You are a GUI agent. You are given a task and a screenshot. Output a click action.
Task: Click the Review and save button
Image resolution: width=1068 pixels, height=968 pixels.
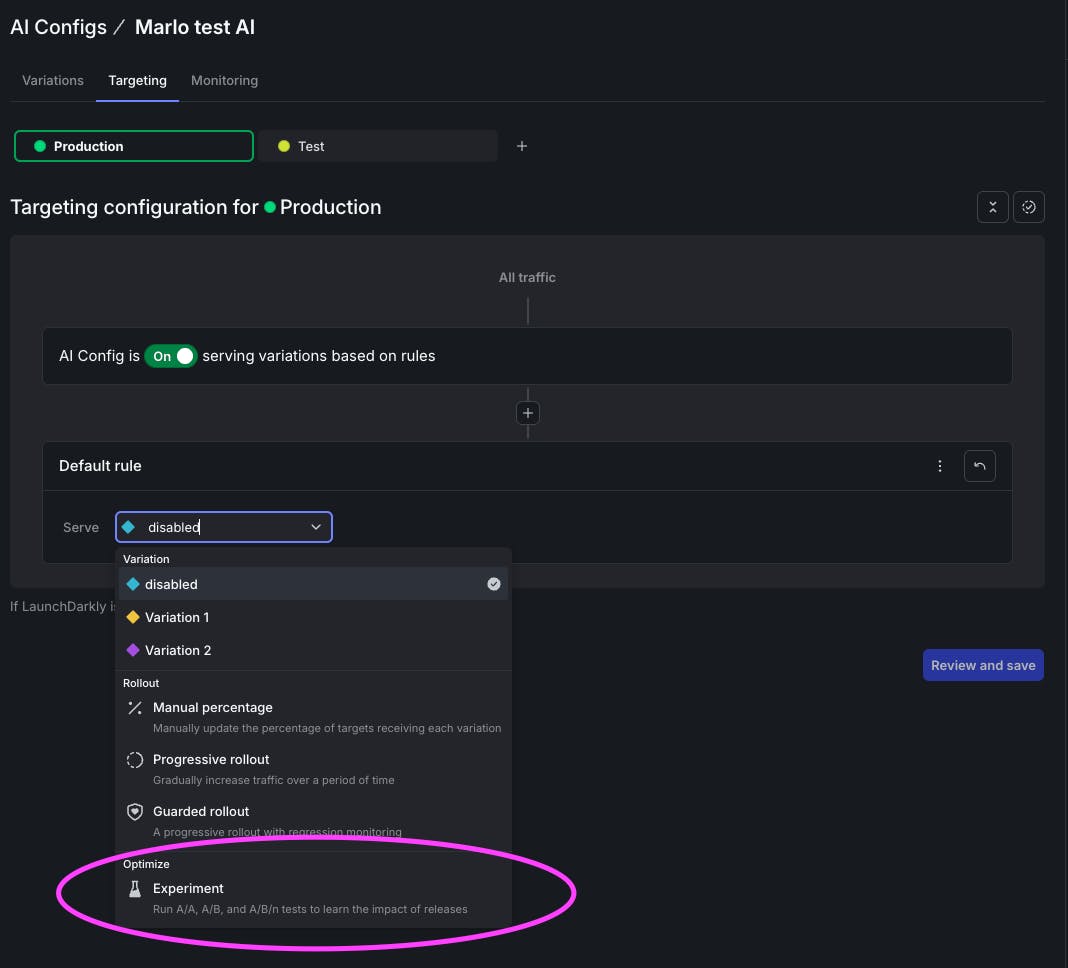(x=982, y=665)
